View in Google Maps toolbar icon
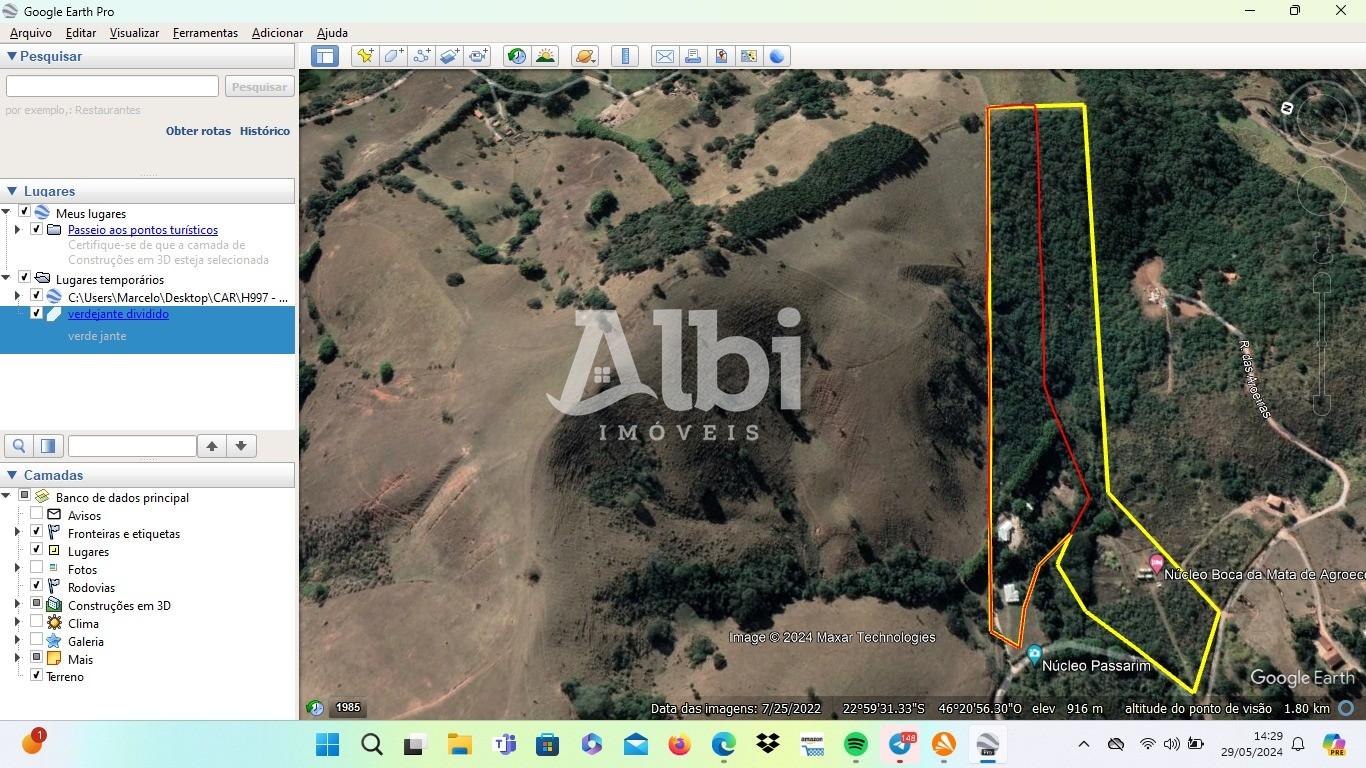 point(748,56)
